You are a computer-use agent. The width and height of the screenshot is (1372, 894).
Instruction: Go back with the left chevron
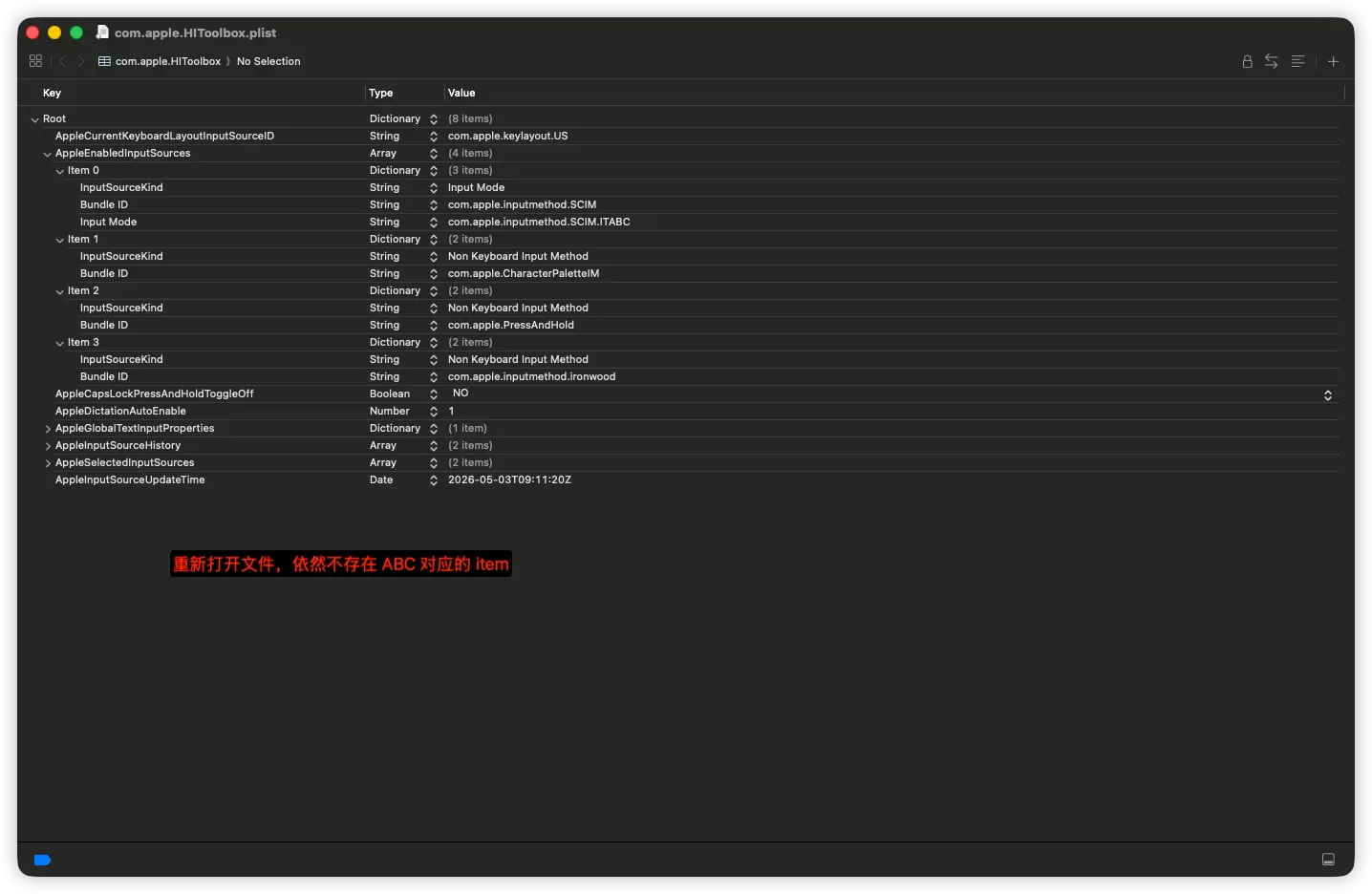pos(62,61)
